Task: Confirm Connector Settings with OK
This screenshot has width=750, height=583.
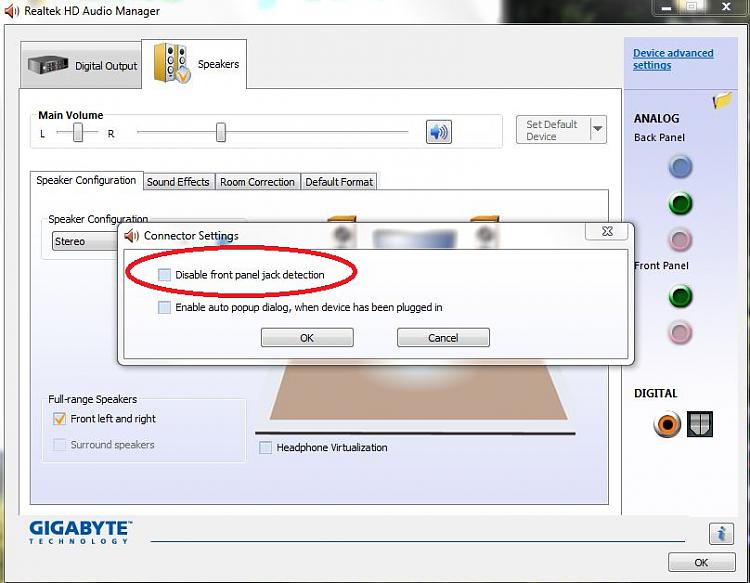Action: tap(307, 338)
